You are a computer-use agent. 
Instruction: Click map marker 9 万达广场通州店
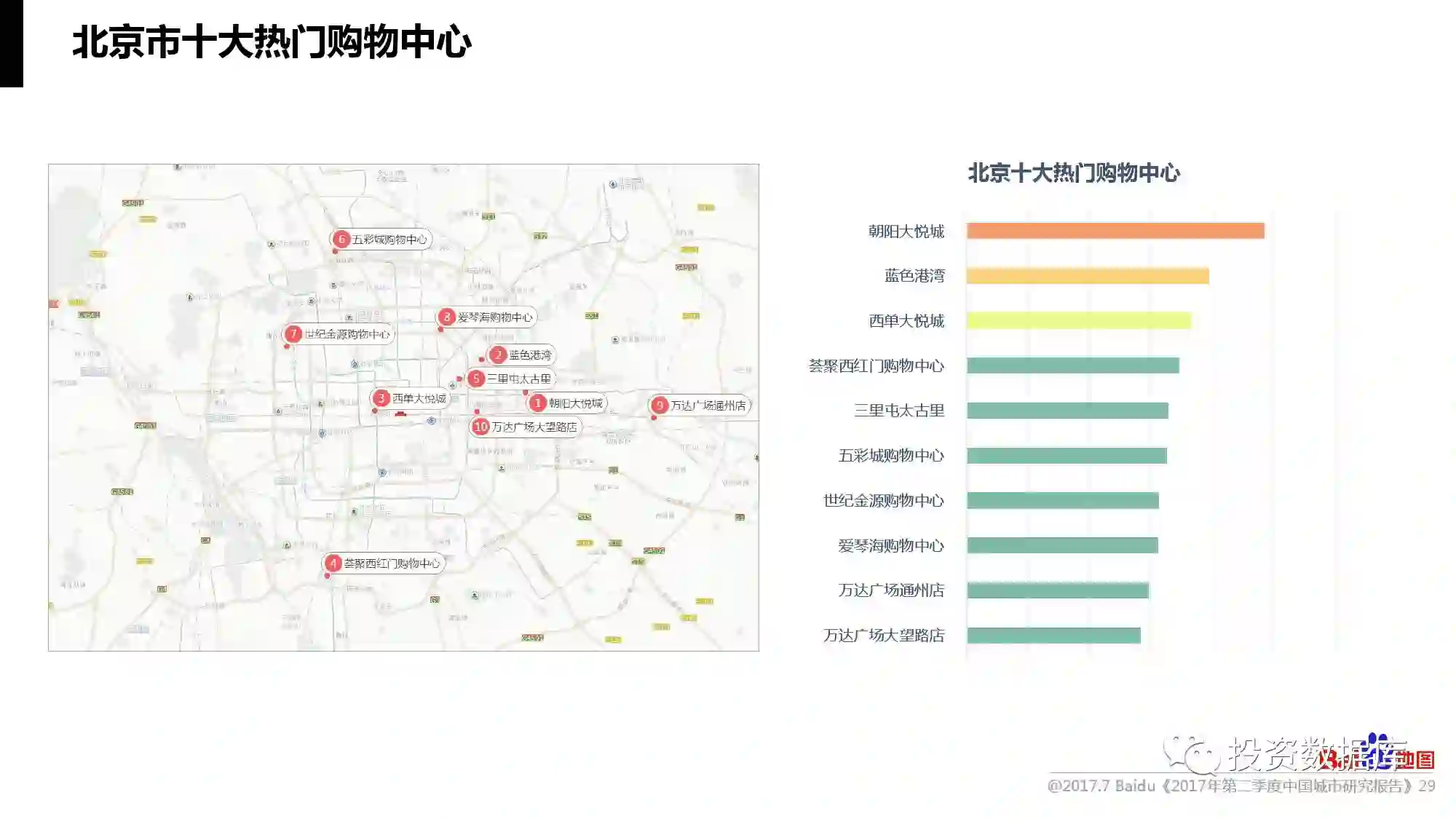click(x=660, y=405)
